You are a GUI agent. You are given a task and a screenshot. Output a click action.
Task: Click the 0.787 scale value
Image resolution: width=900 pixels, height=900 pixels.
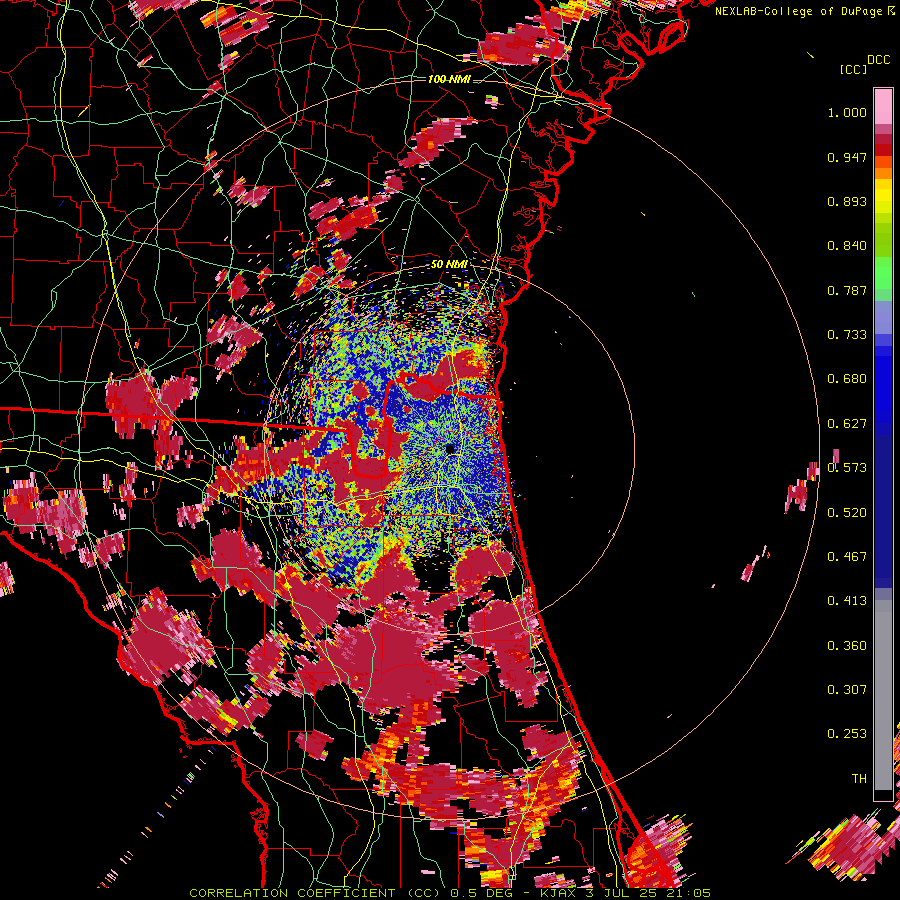click(847, 290)
